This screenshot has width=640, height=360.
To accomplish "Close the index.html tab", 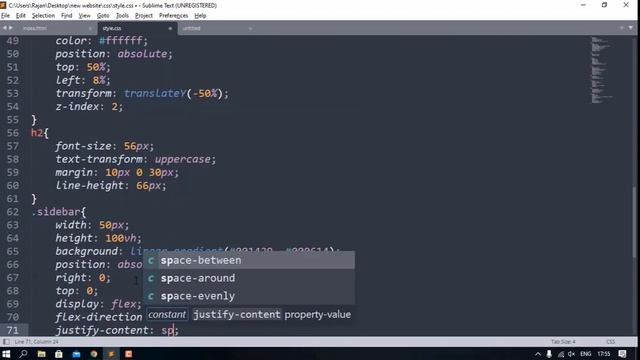I will point(90,28).
